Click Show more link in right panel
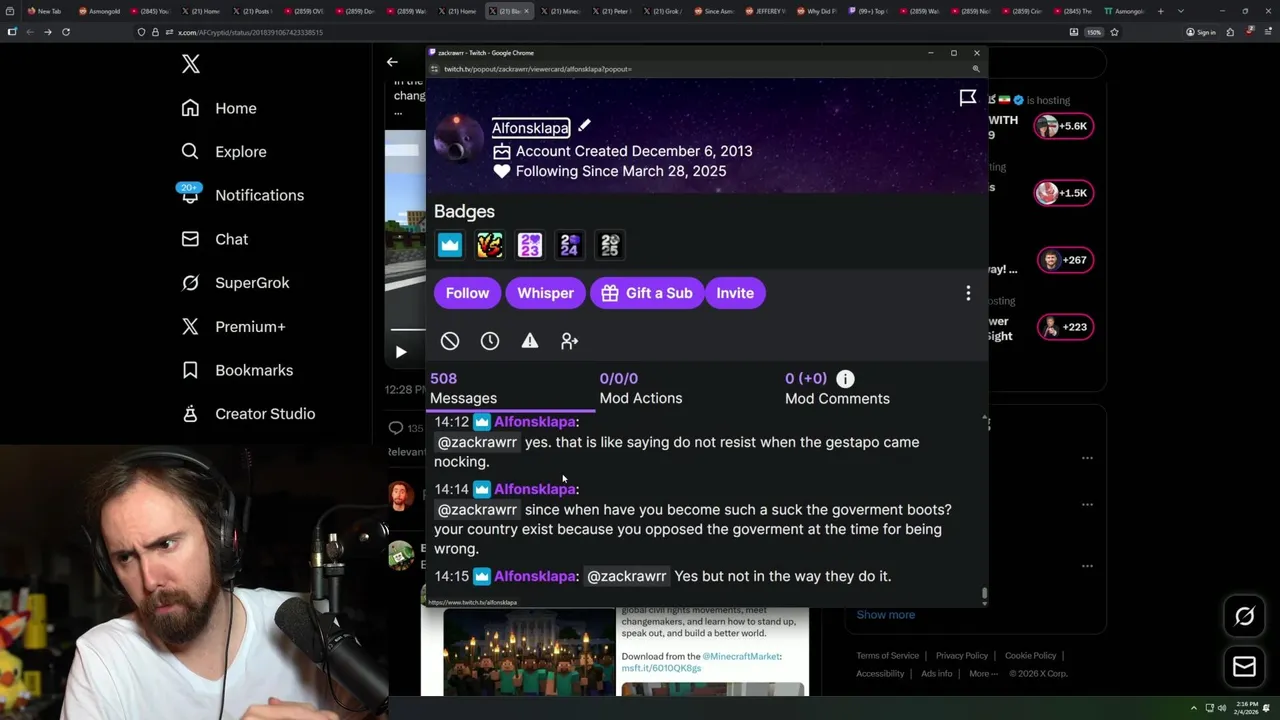Image resolution: width=1280 pixels, height=720 pixels. (x=885, y=615)
